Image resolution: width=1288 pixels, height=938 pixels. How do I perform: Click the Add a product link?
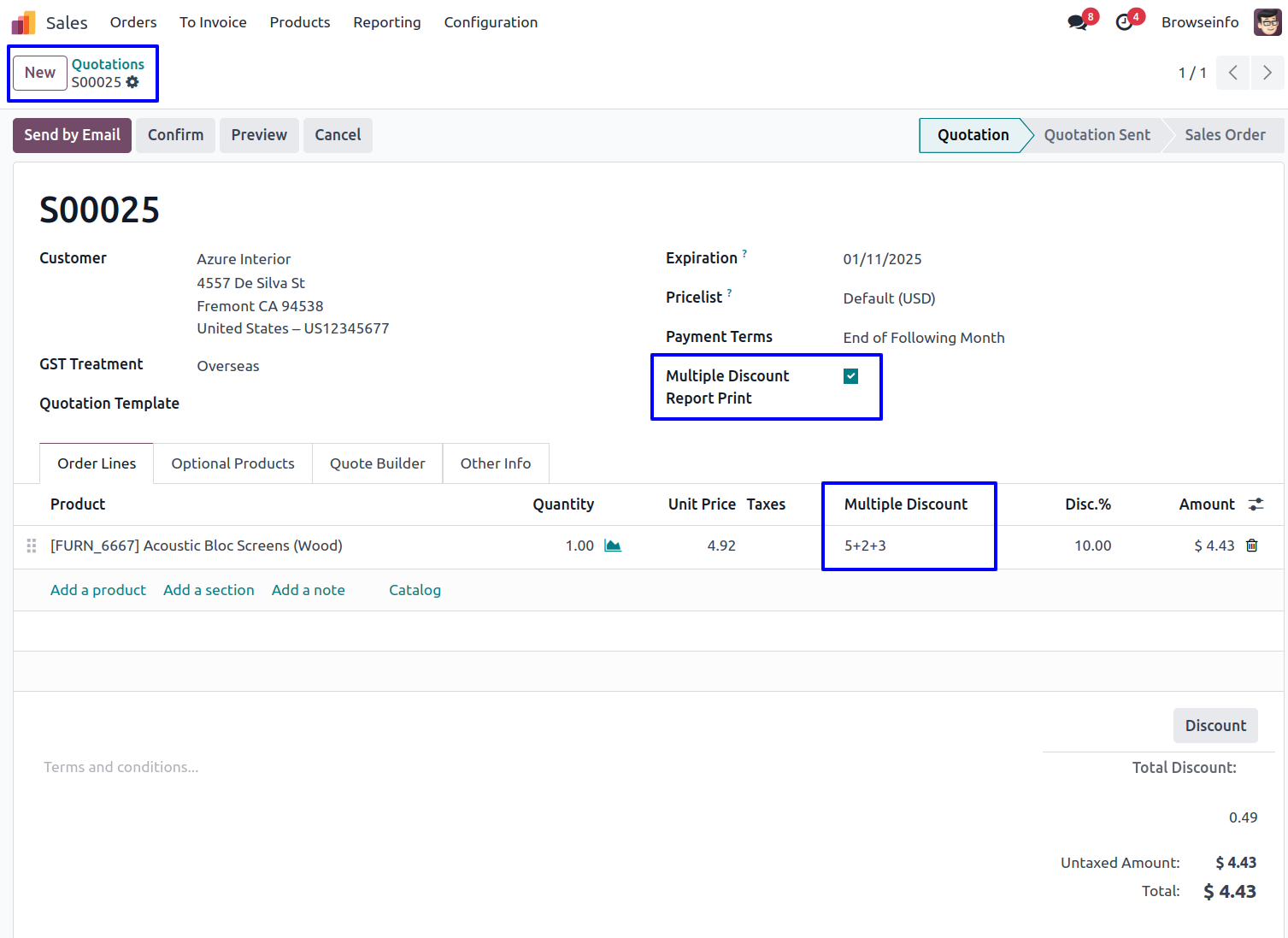tap(97, 590)
